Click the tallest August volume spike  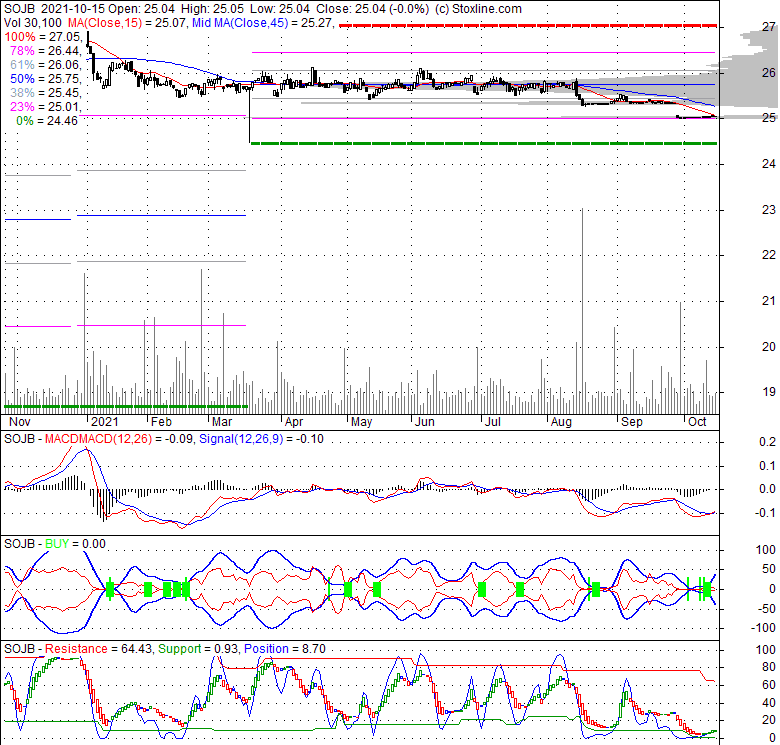click(582, 311)
